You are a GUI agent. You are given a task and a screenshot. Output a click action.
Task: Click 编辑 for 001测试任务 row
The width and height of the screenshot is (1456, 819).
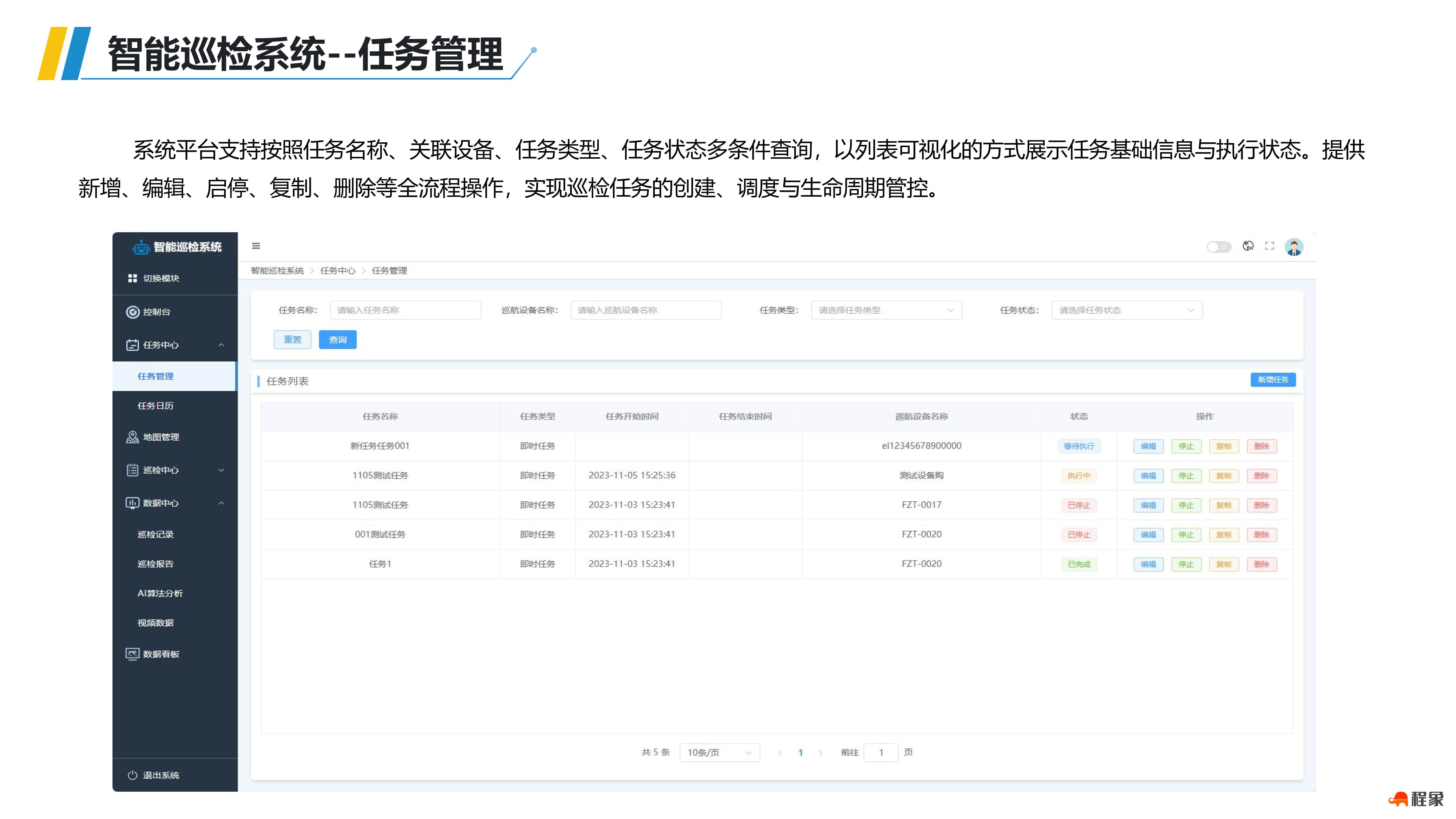click(x=1148, y=535)
